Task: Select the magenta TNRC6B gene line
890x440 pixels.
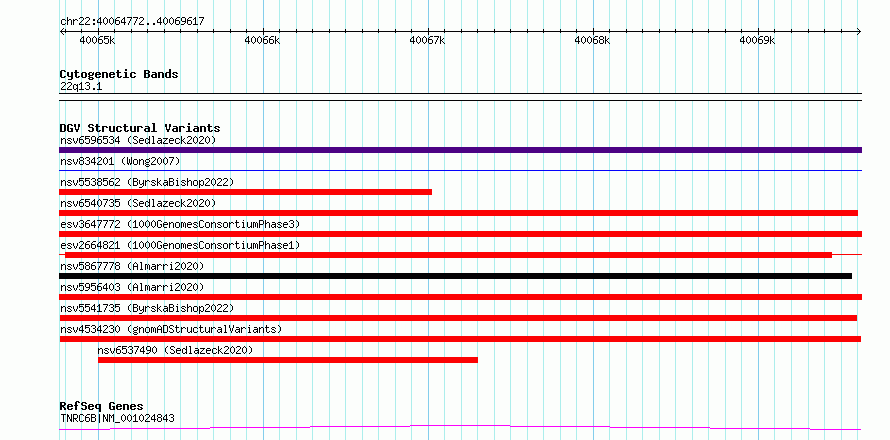Action: click(x=460, y=428)
